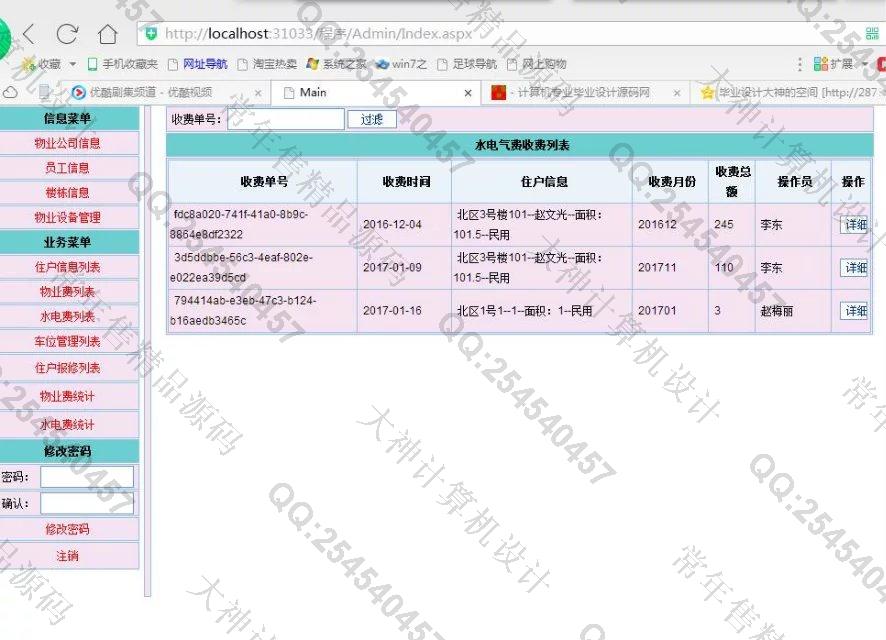Close the 优酷剧集频道 tab

tap(258, 93)
